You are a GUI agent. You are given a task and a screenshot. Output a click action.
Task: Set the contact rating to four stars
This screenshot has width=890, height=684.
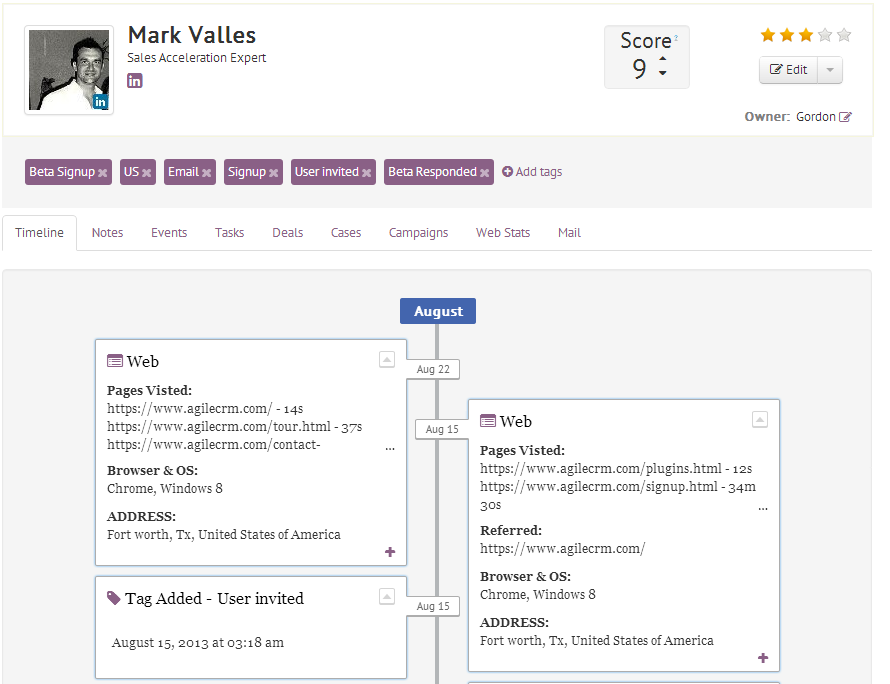pos(824,33)
